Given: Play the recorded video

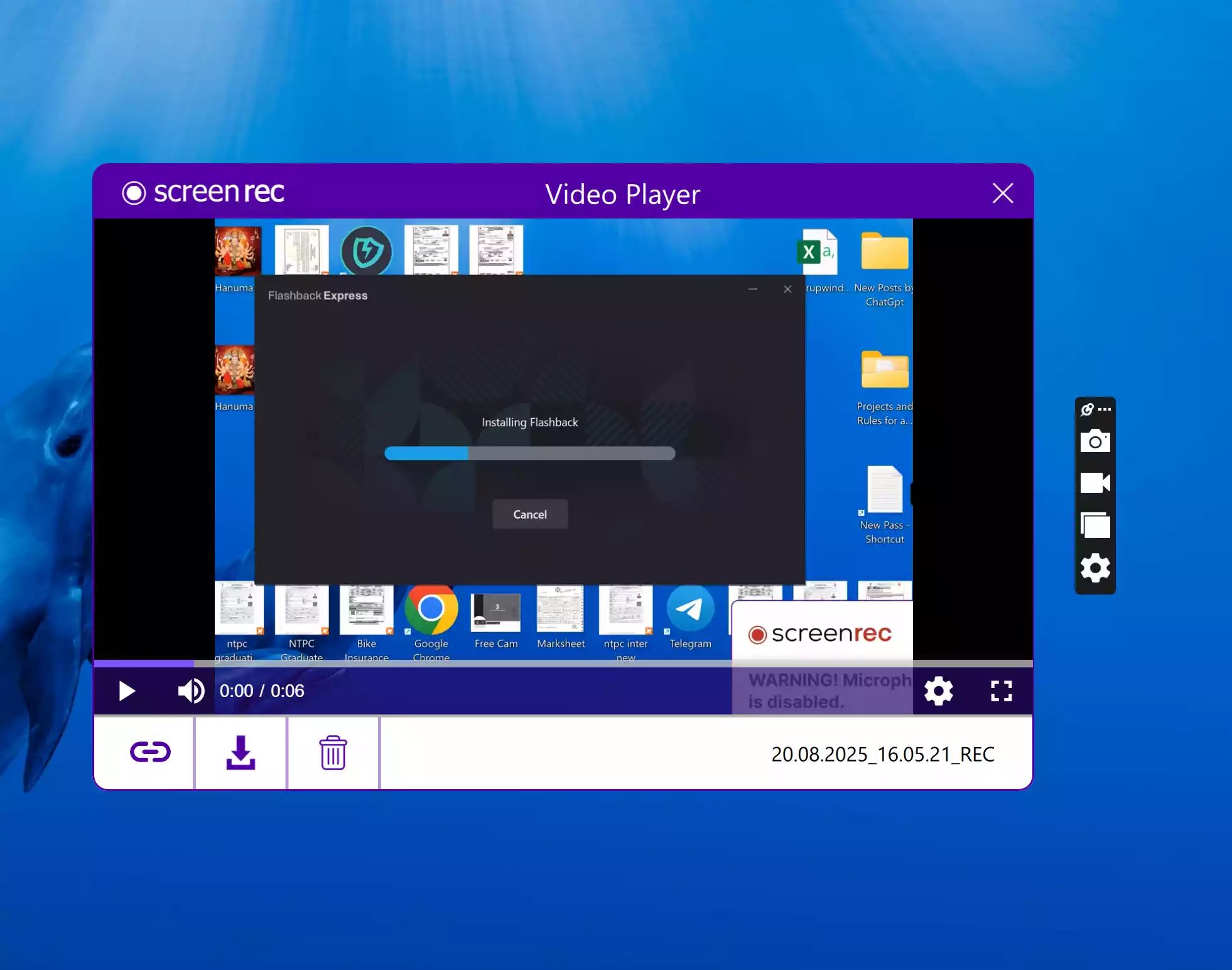Looking at the screenshot, I should pos(127,691).
